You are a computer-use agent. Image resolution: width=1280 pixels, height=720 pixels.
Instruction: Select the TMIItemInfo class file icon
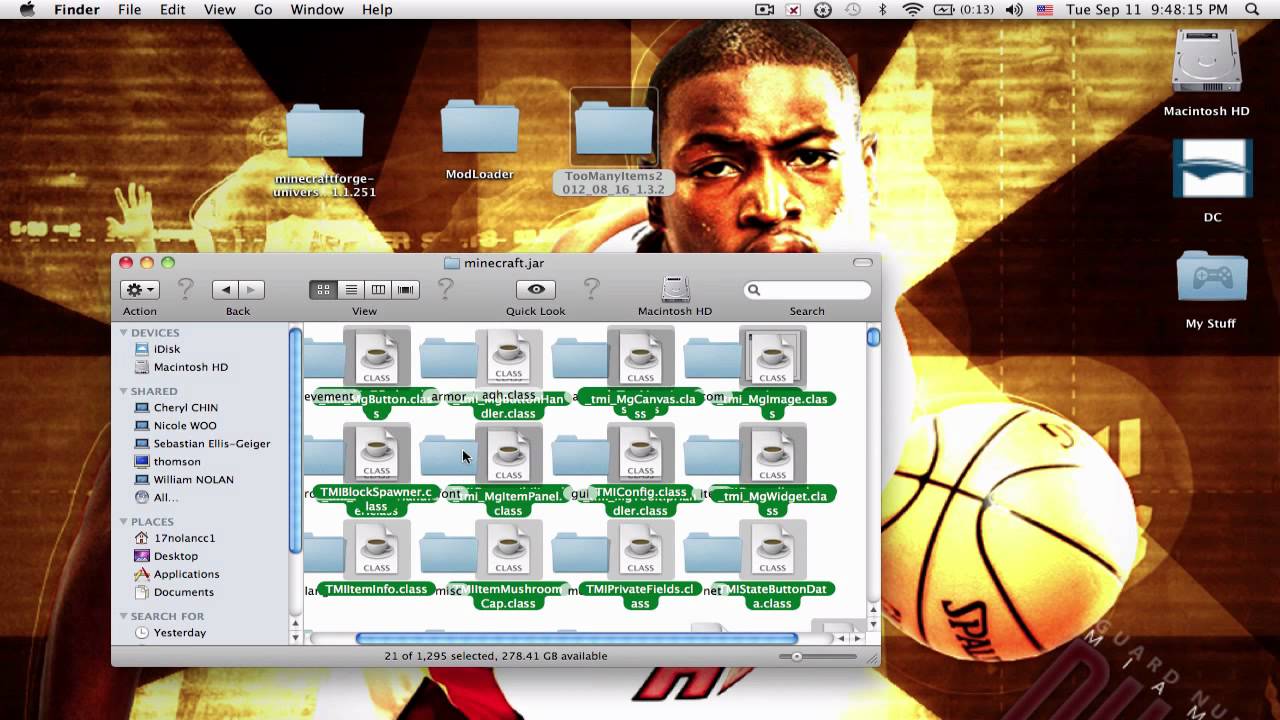point(376,550)
